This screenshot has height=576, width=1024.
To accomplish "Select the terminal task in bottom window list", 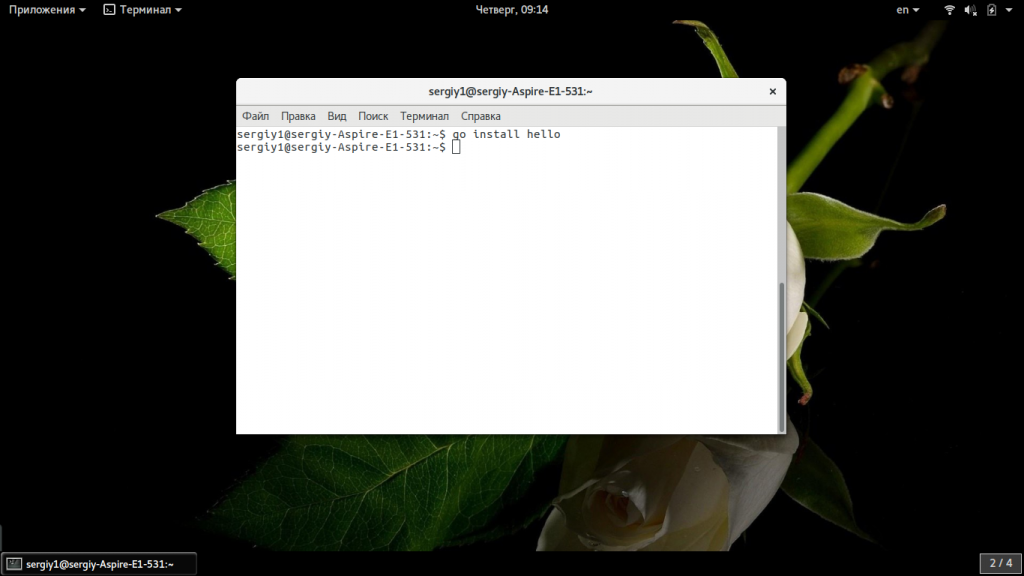I will (x=99, y=564).
